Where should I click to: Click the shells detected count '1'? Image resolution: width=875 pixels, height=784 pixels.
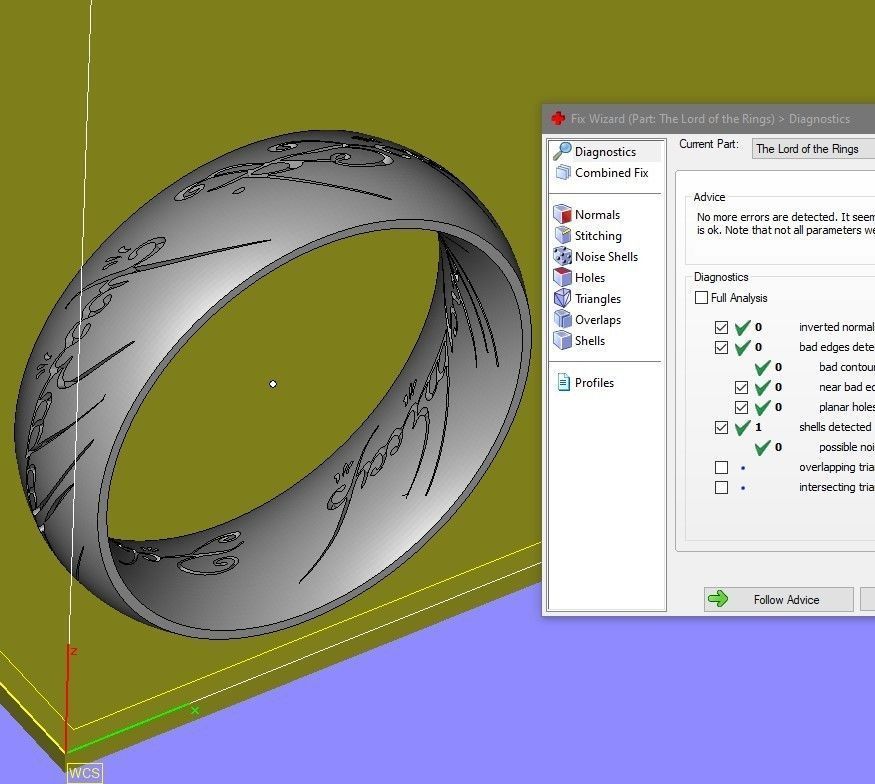coord(758,427)
